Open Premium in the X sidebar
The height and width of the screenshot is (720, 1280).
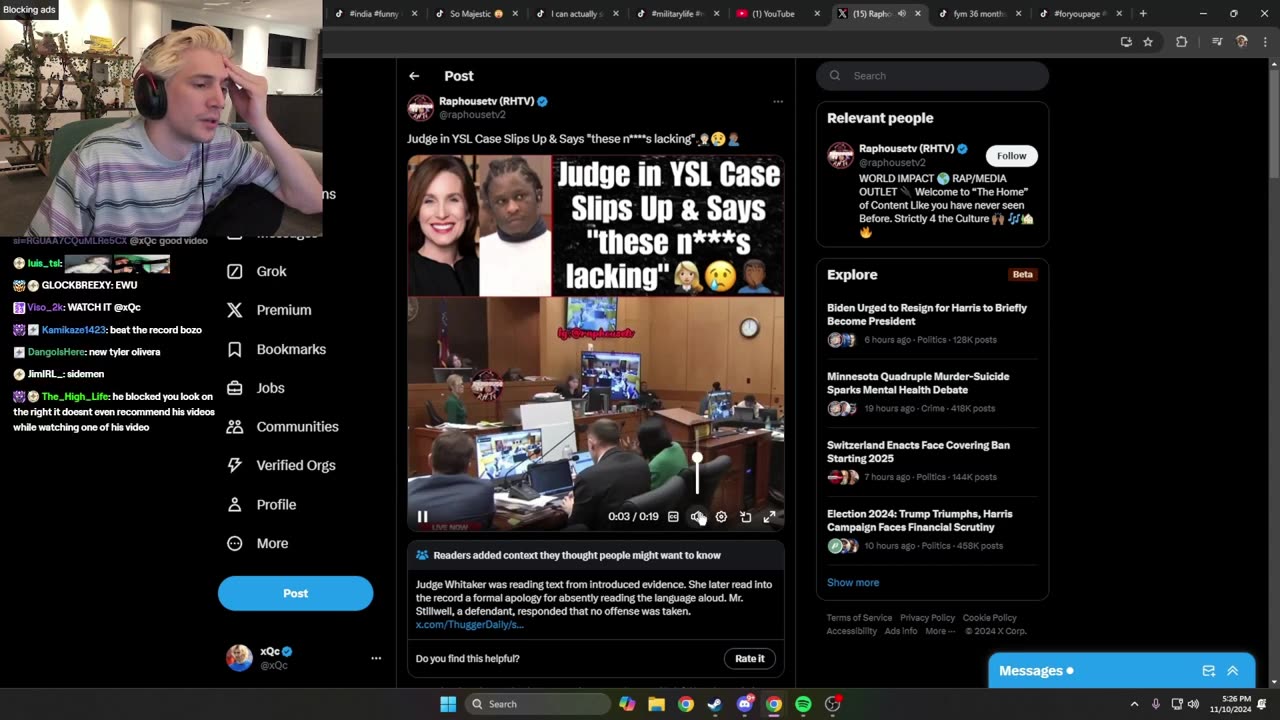269,310
